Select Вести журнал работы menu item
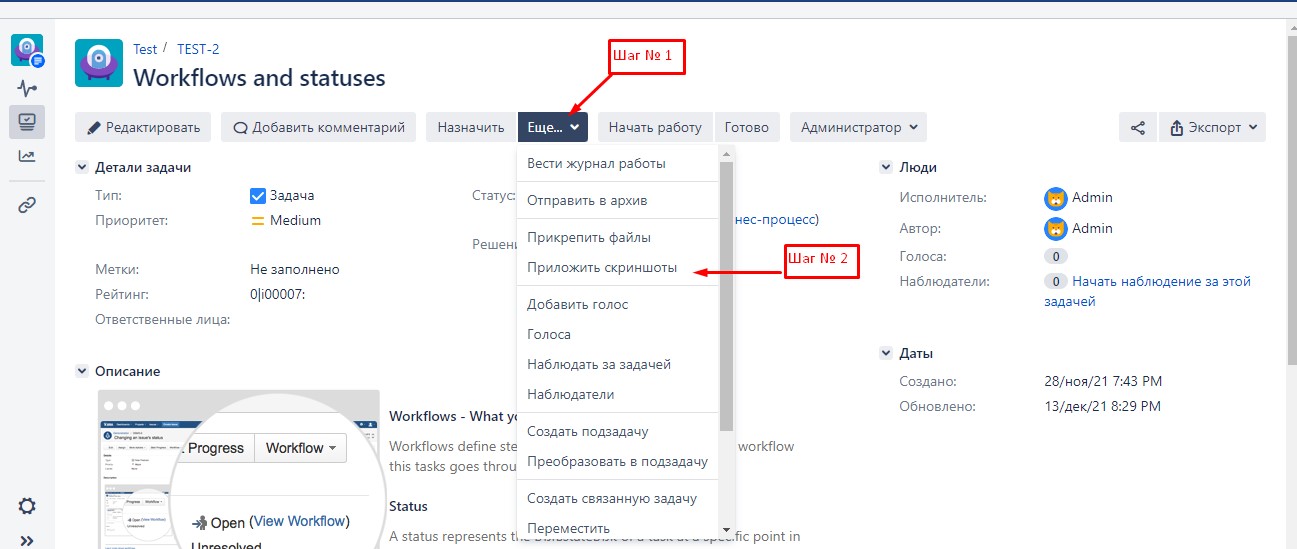Viewport: 1297px width, 549px height. [618, 163]
